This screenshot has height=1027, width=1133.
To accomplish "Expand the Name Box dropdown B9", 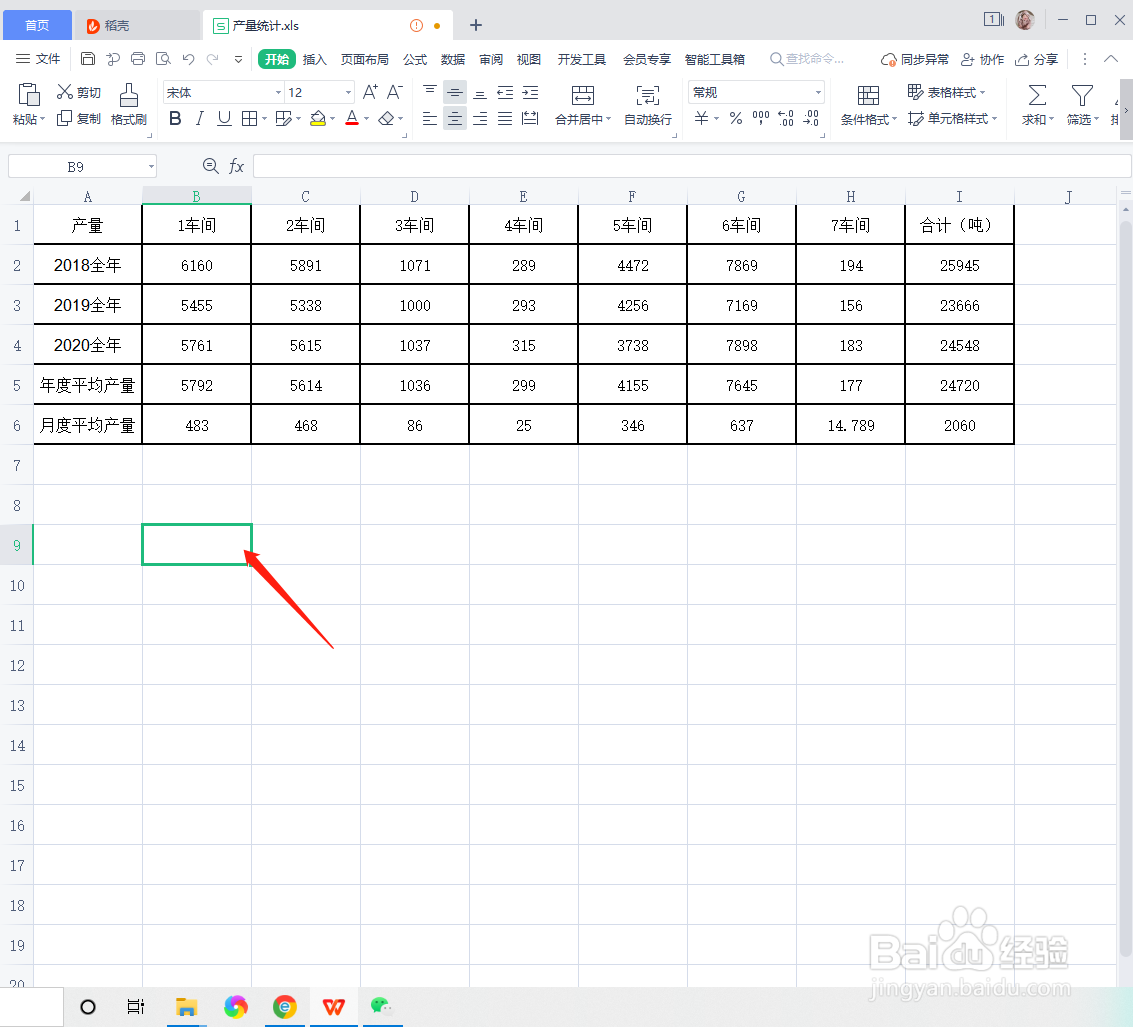I will [151, 167].
